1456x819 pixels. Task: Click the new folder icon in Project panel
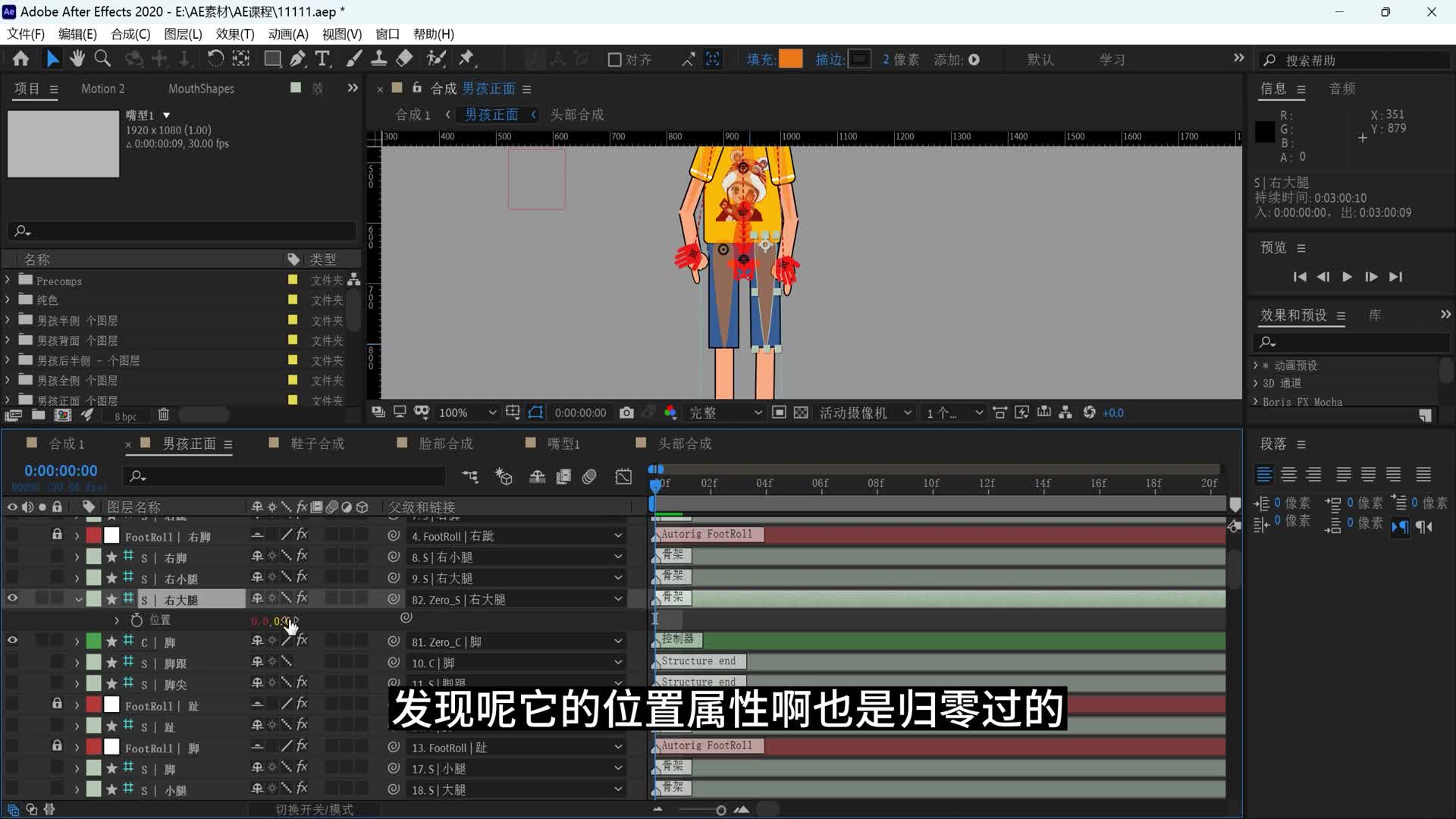38,415
